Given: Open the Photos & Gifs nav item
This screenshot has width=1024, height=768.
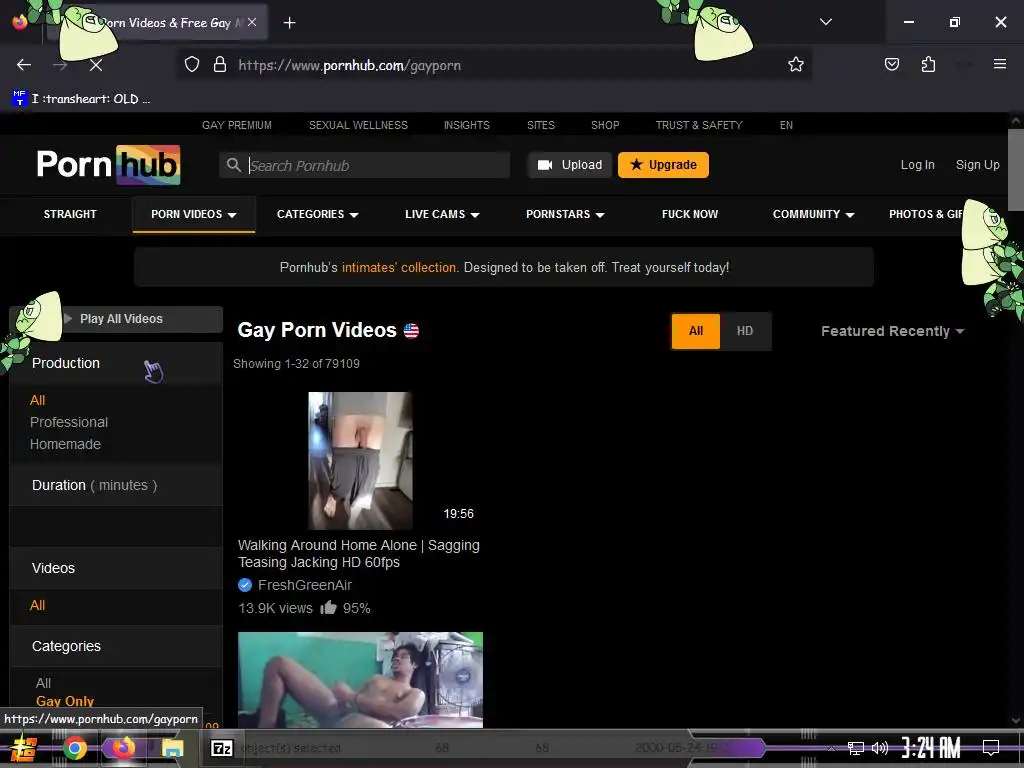Looking at the screenshot, I should [x=925, y=214].
